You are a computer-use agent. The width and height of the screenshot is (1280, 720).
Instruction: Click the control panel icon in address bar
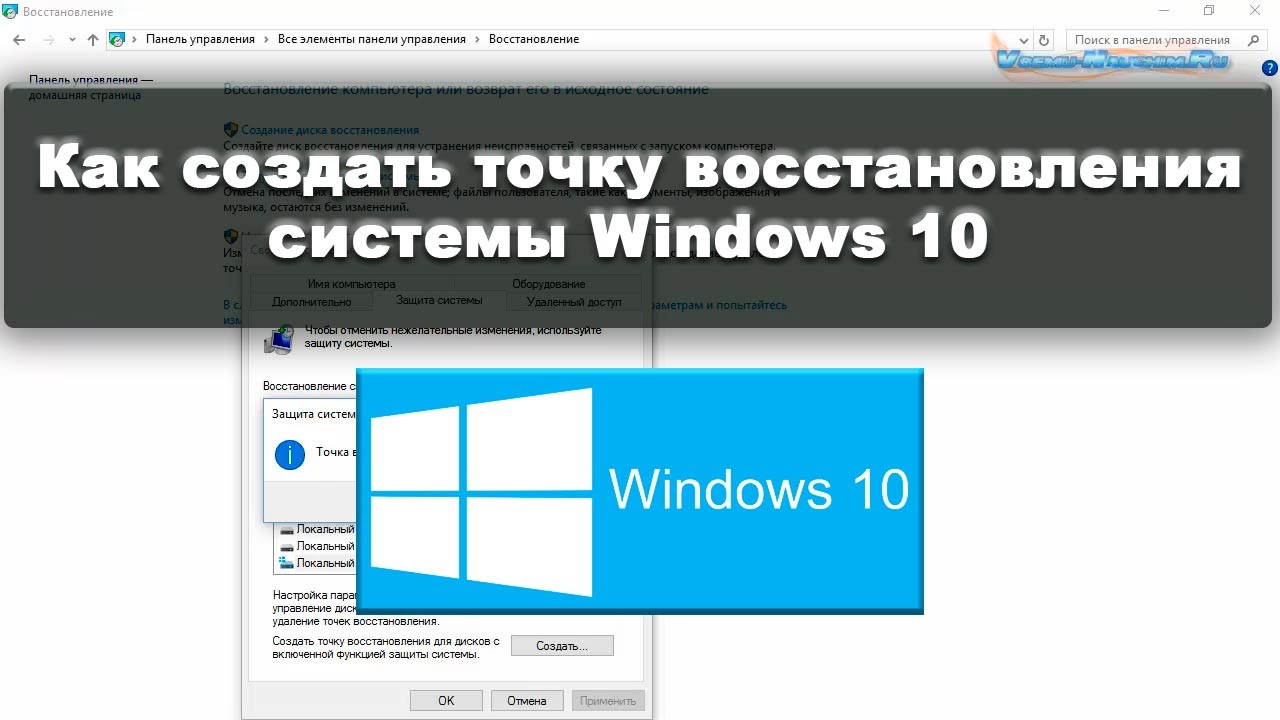tap(117, 40)
